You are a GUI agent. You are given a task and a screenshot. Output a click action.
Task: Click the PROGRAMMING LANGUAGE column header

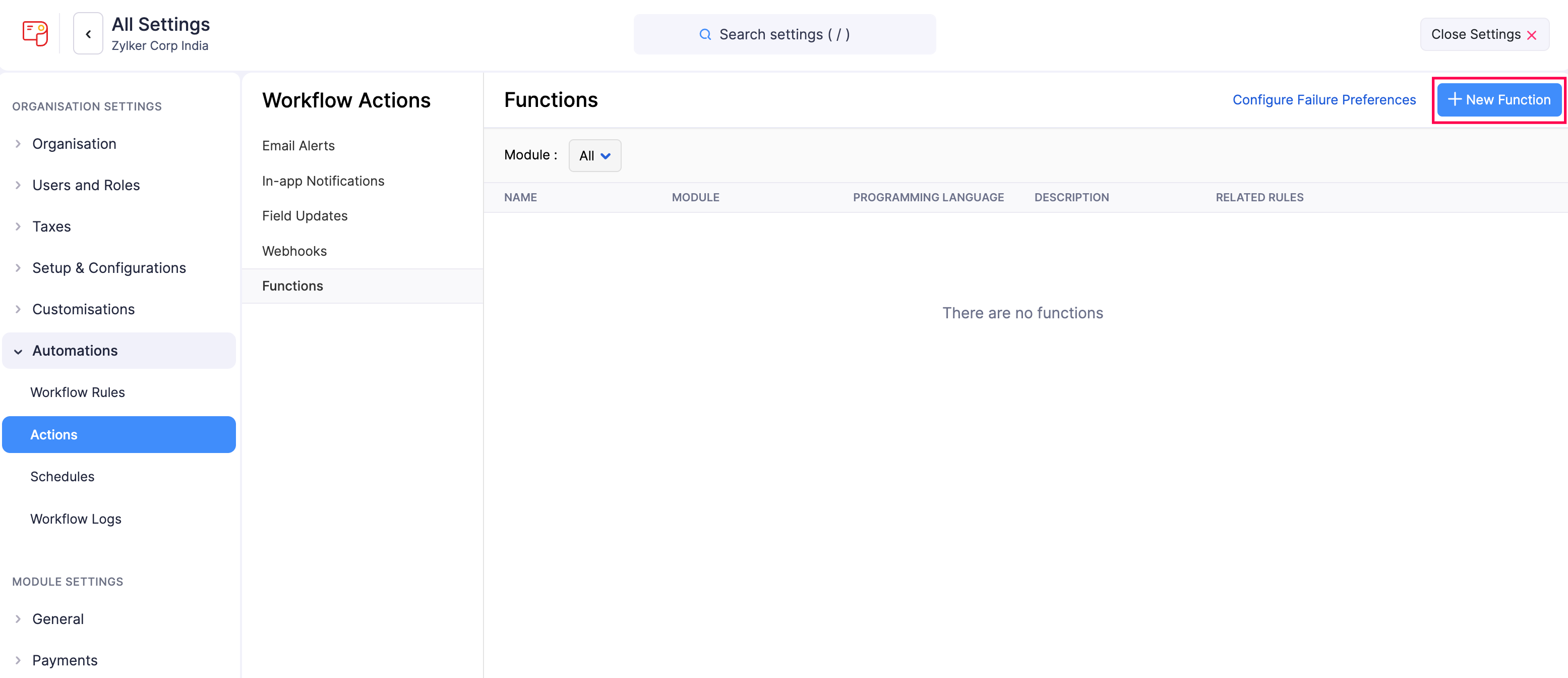pos(928,197)
